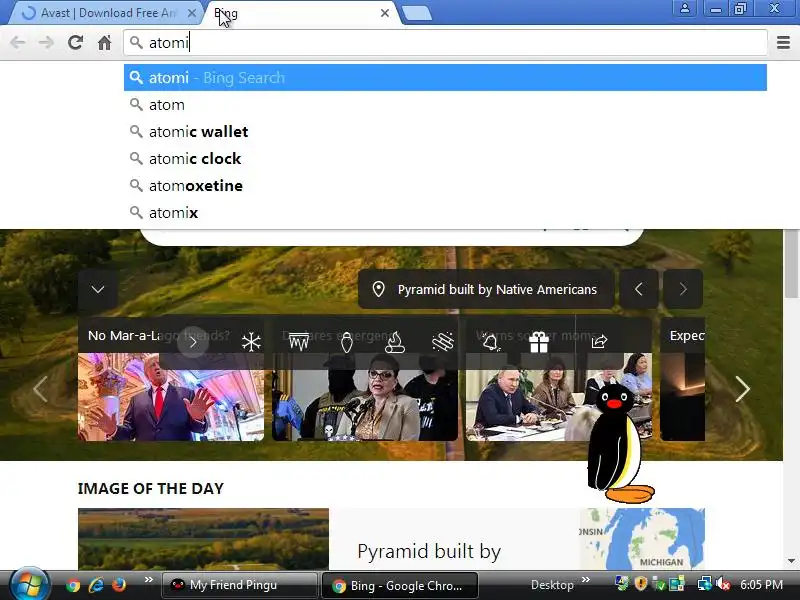Viewport: 800px width, 600px height.
Task: Show the next Bing background image
Action: [683, 289]
